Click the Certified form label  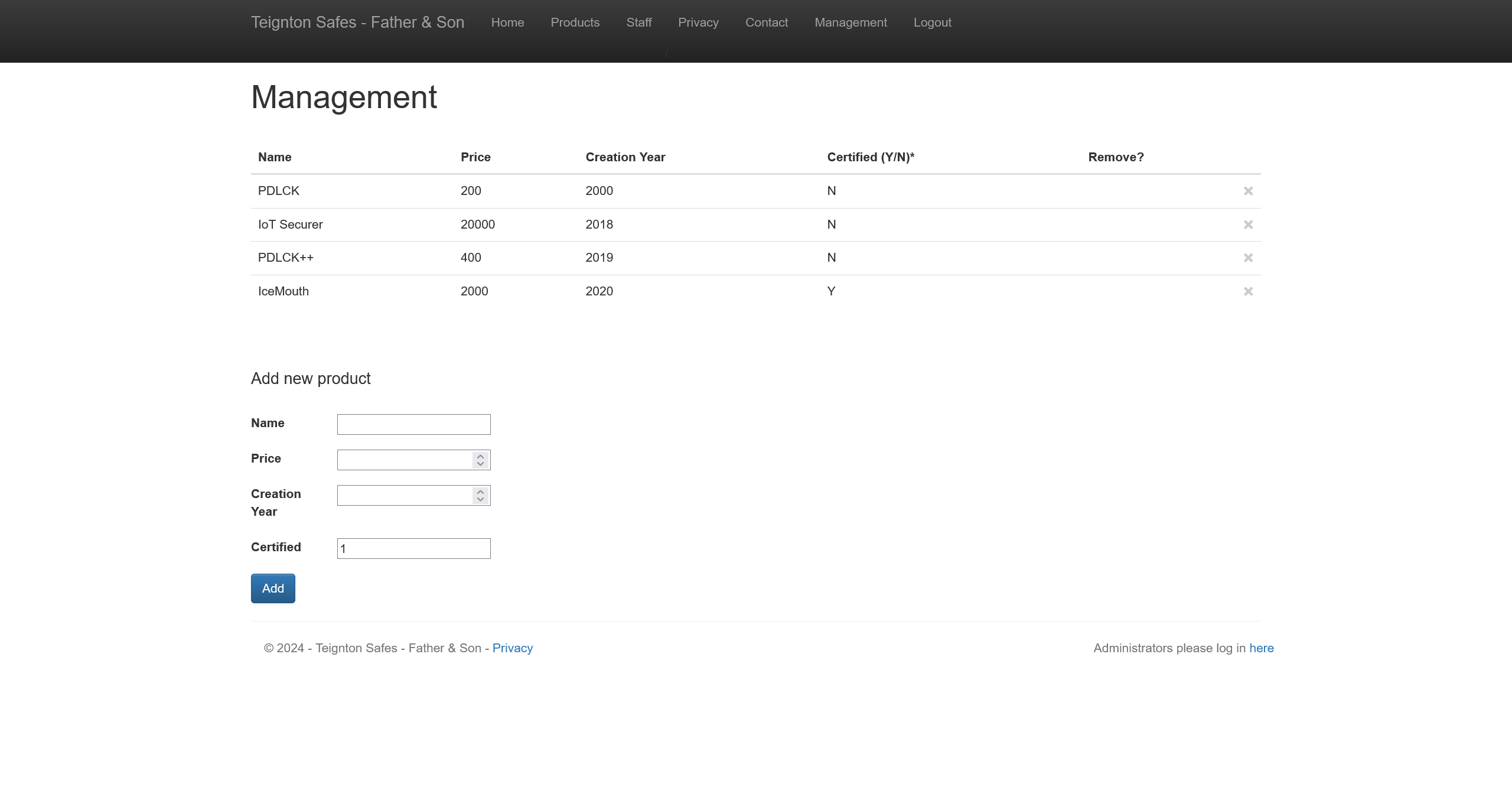click(276, 547)
